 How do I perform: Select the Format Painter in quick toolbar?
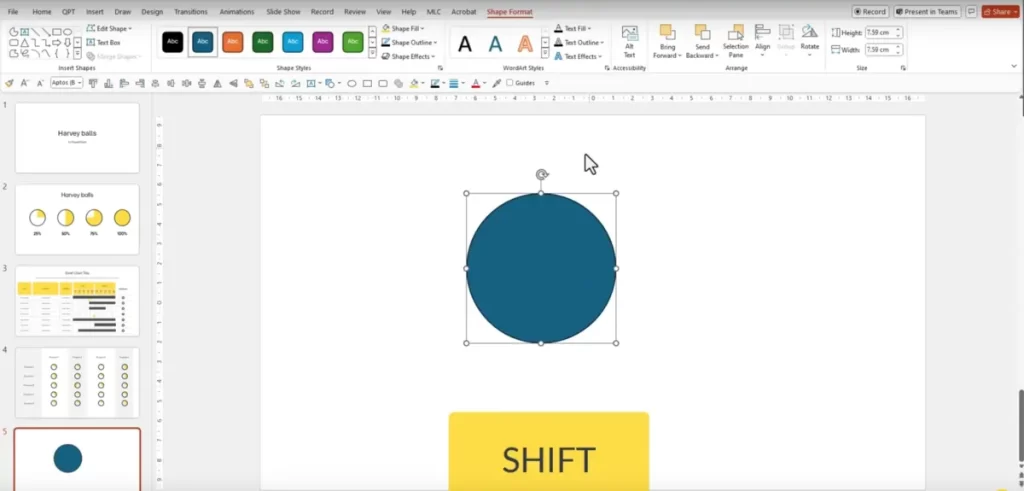coord(9,83)
